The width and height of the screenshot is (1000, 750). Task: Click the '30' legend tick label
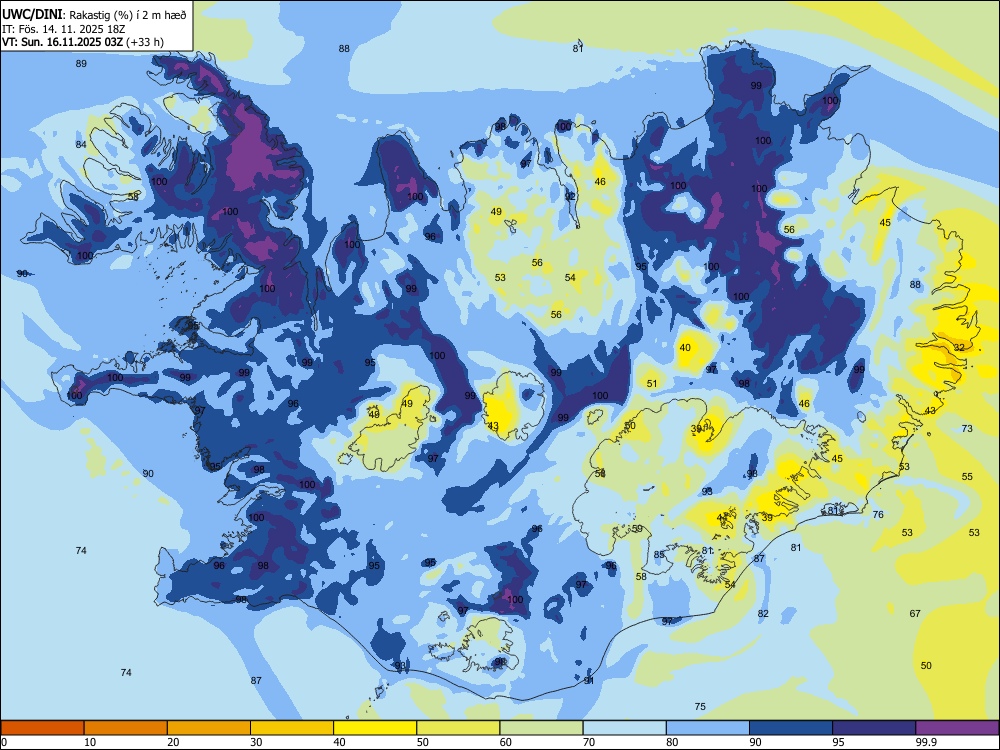tap(256, 742)
